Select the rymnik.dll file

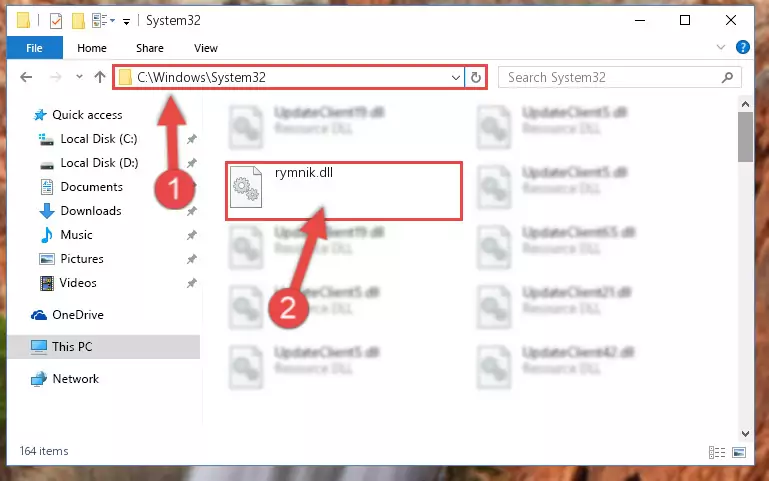pos(344,191)
